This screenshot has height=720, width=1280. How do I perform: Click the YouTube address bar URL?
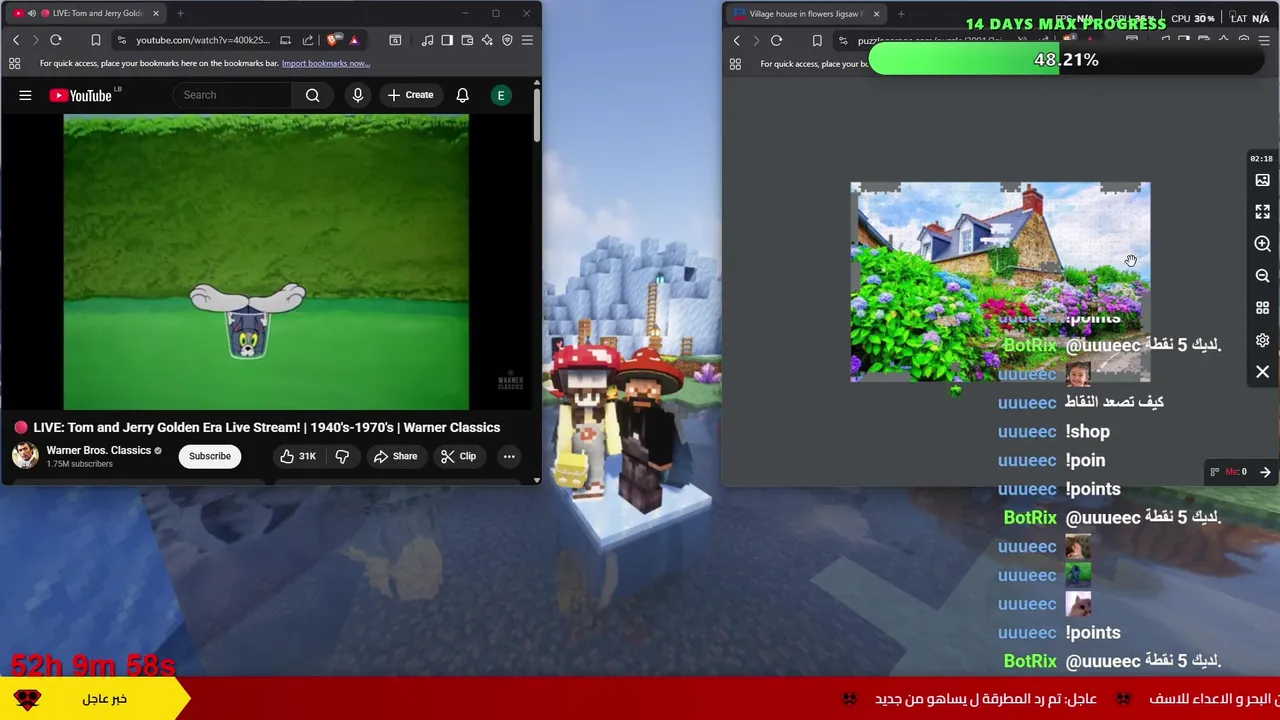(x=202, y=40)
